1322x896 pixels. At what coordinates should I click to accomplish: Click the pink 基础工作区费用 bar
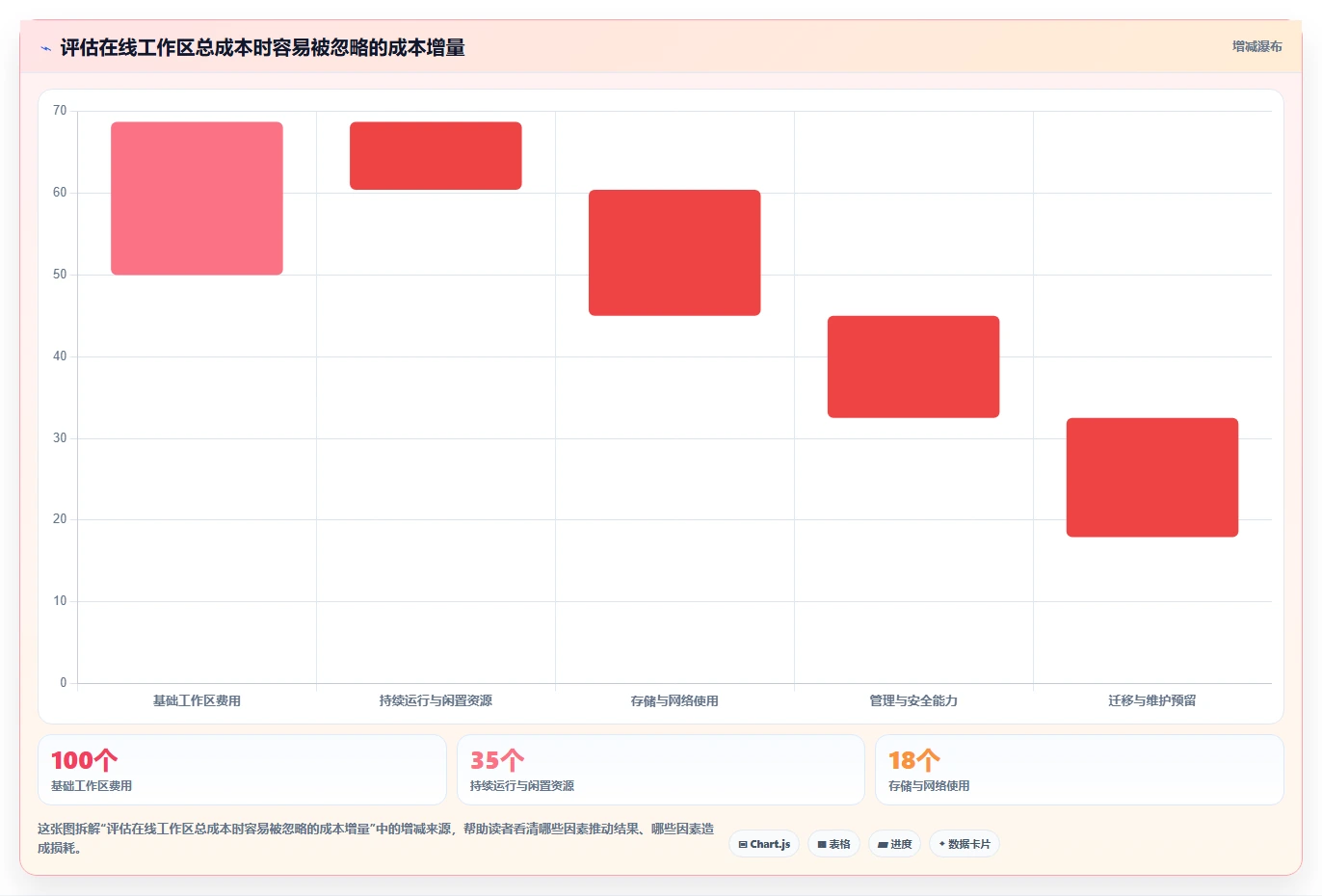197,198
